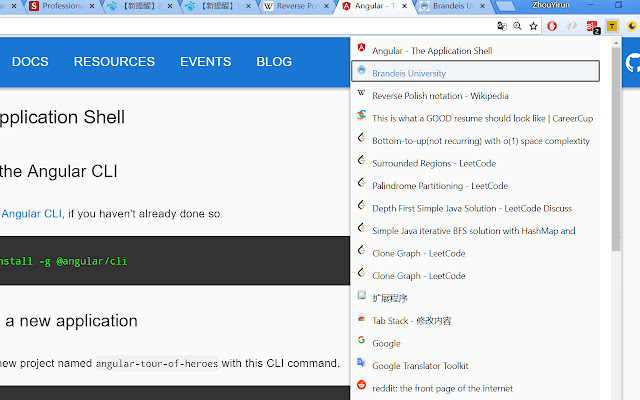Open the BLOG menu item

point(274,62)
